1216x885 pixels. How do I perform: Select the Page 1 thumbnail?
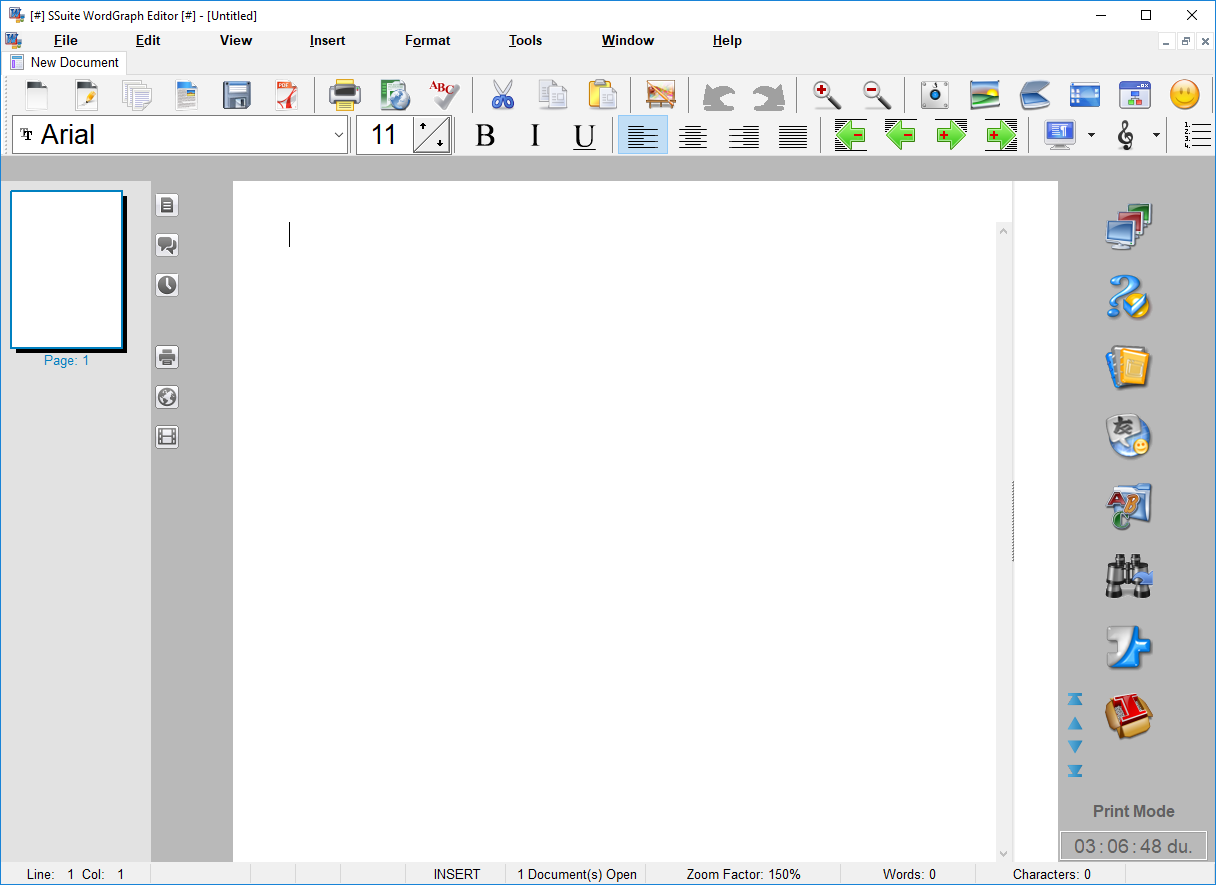pyautogui.click(x=66, y=270)
